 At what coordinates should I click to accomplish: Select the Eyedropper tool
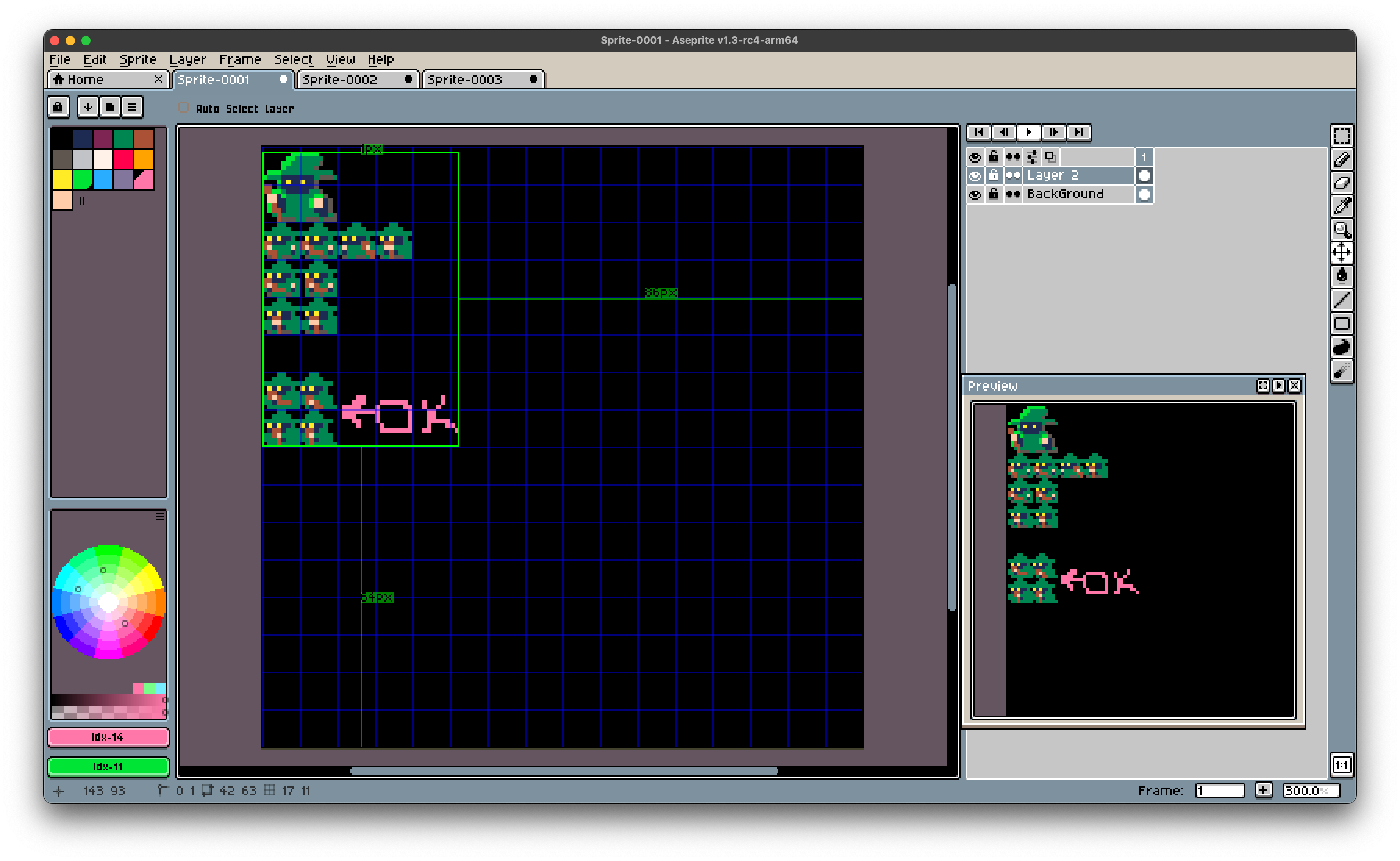1341,206
